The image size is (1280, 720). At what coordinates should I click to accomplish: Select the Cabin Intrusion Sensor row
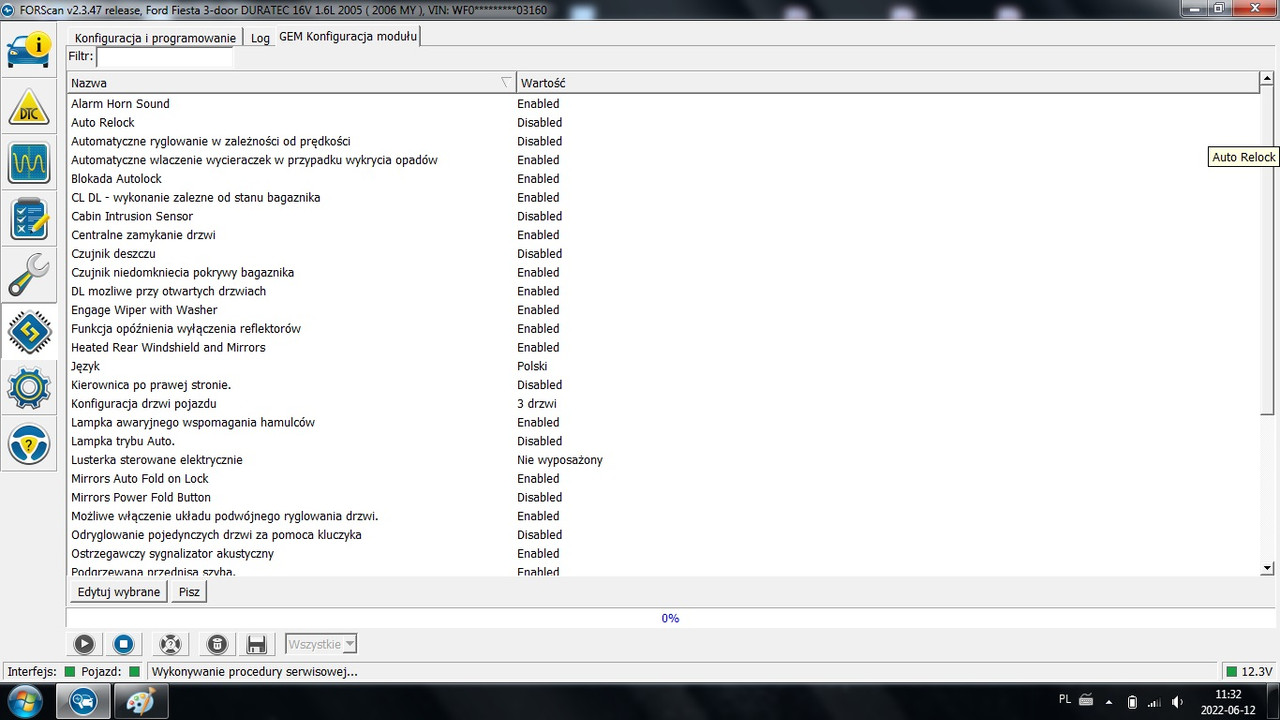click(x=663, y=216)
